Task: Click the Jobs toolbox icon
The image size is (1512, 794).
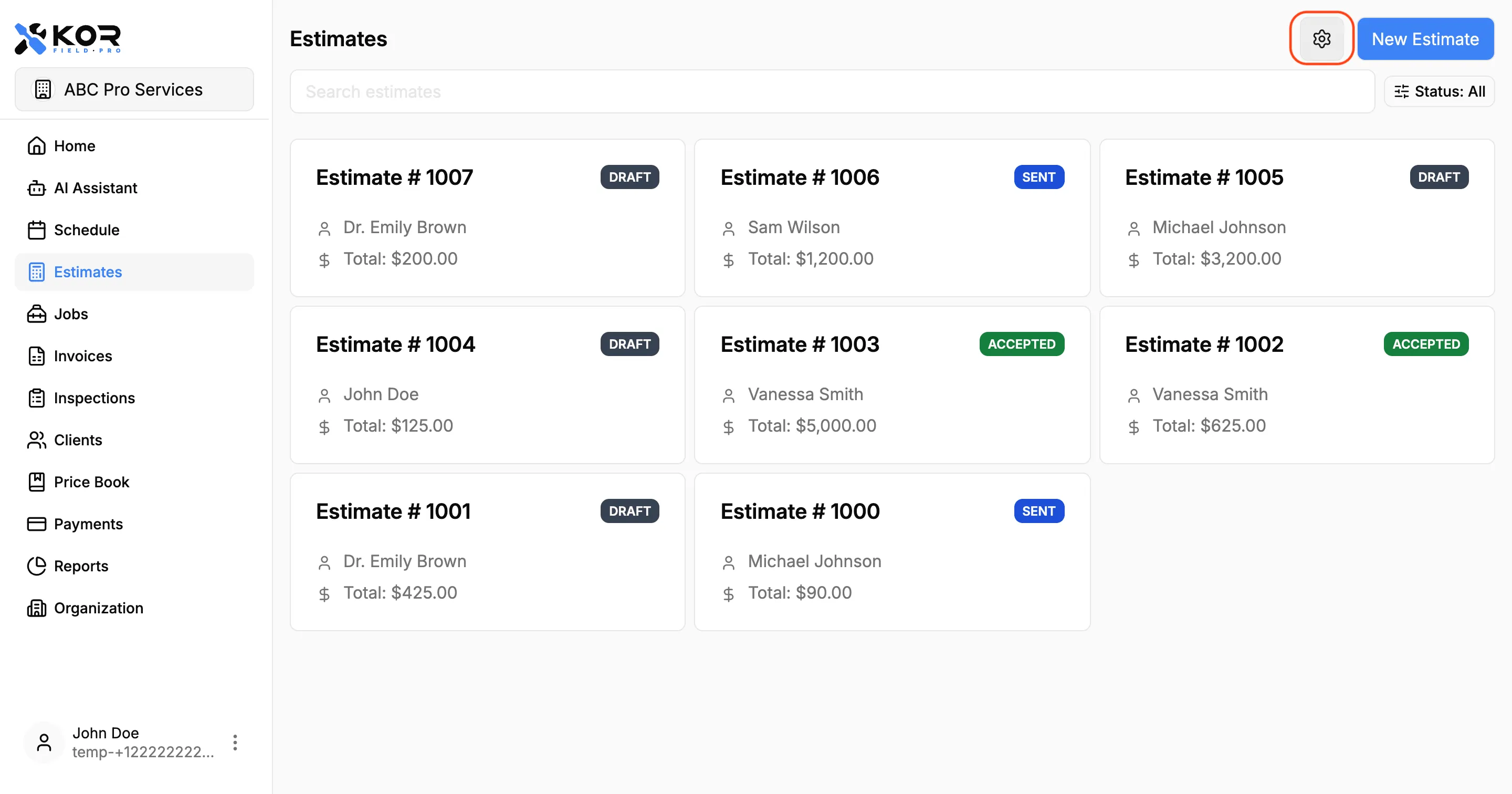Action: coord(36,314)
